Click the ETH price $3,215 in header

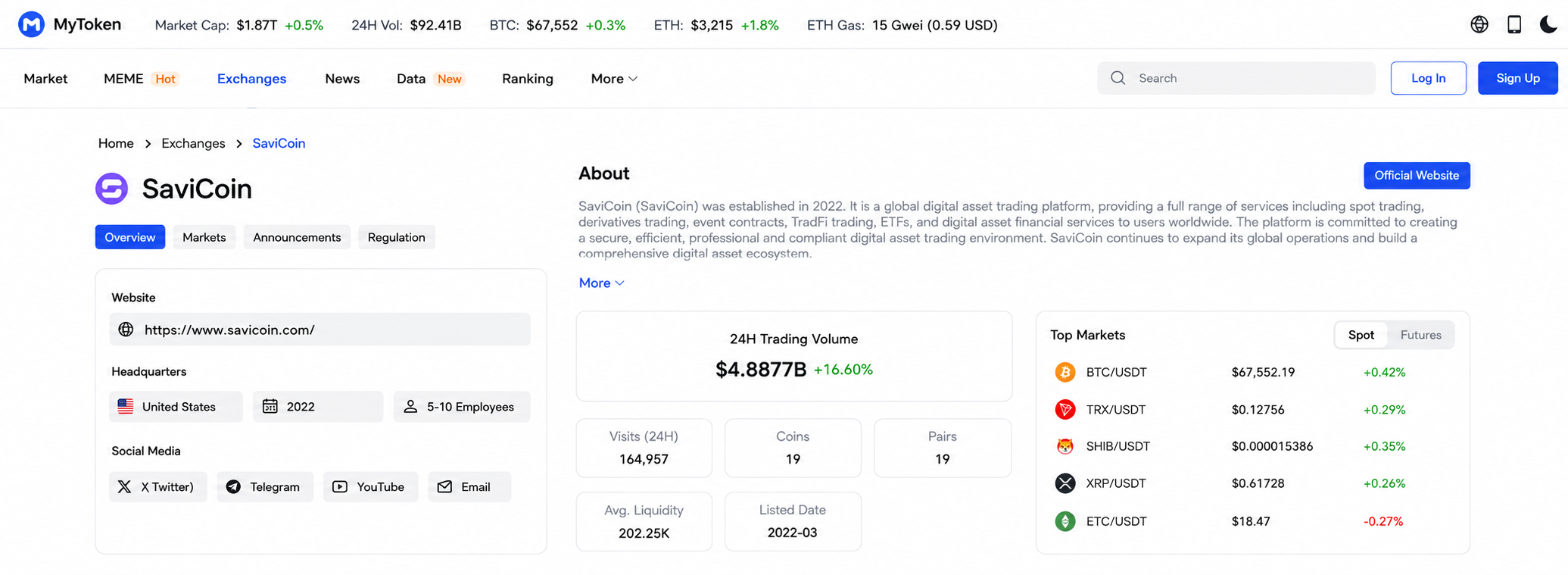(712, 25)
